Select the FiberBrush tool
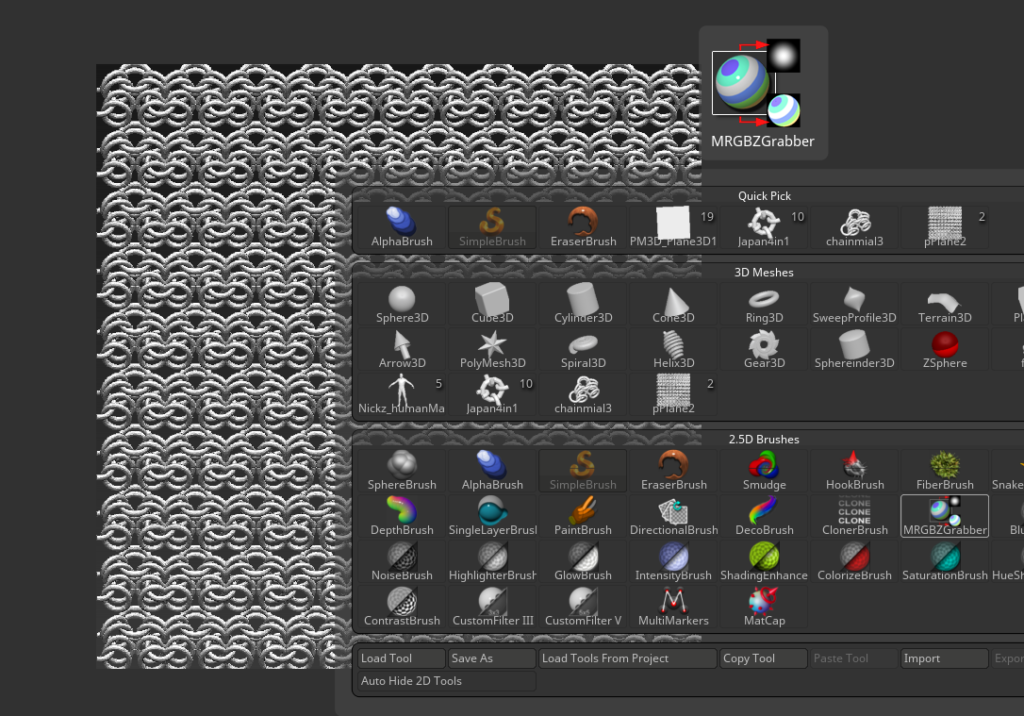The width and height of the screenshot is (1024, 716). (945, 471)
